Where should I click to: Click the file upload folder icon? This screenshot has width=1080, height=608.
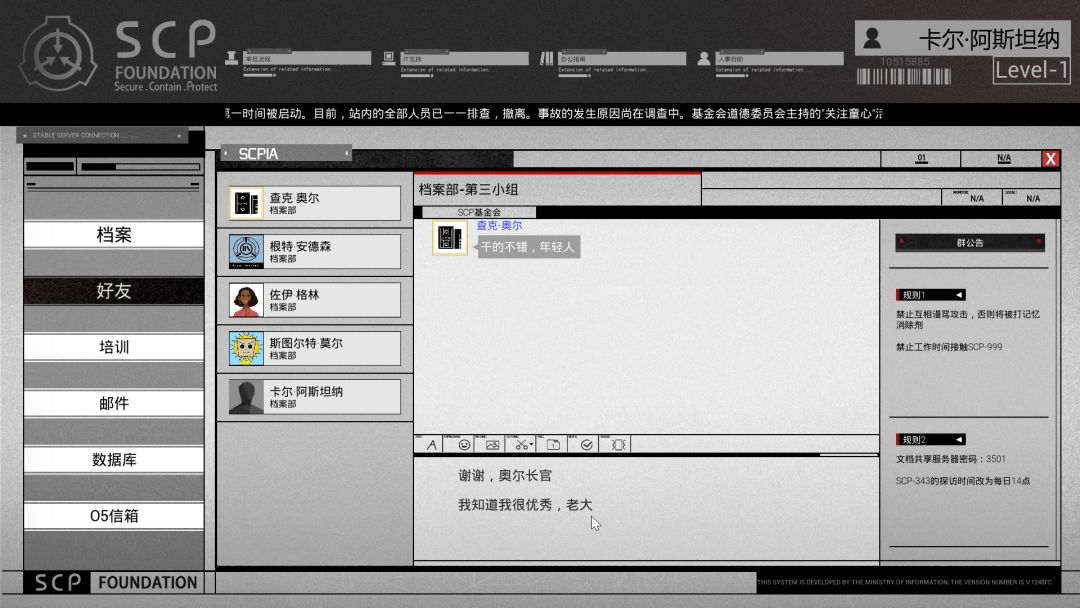click(x=553, y=445)
